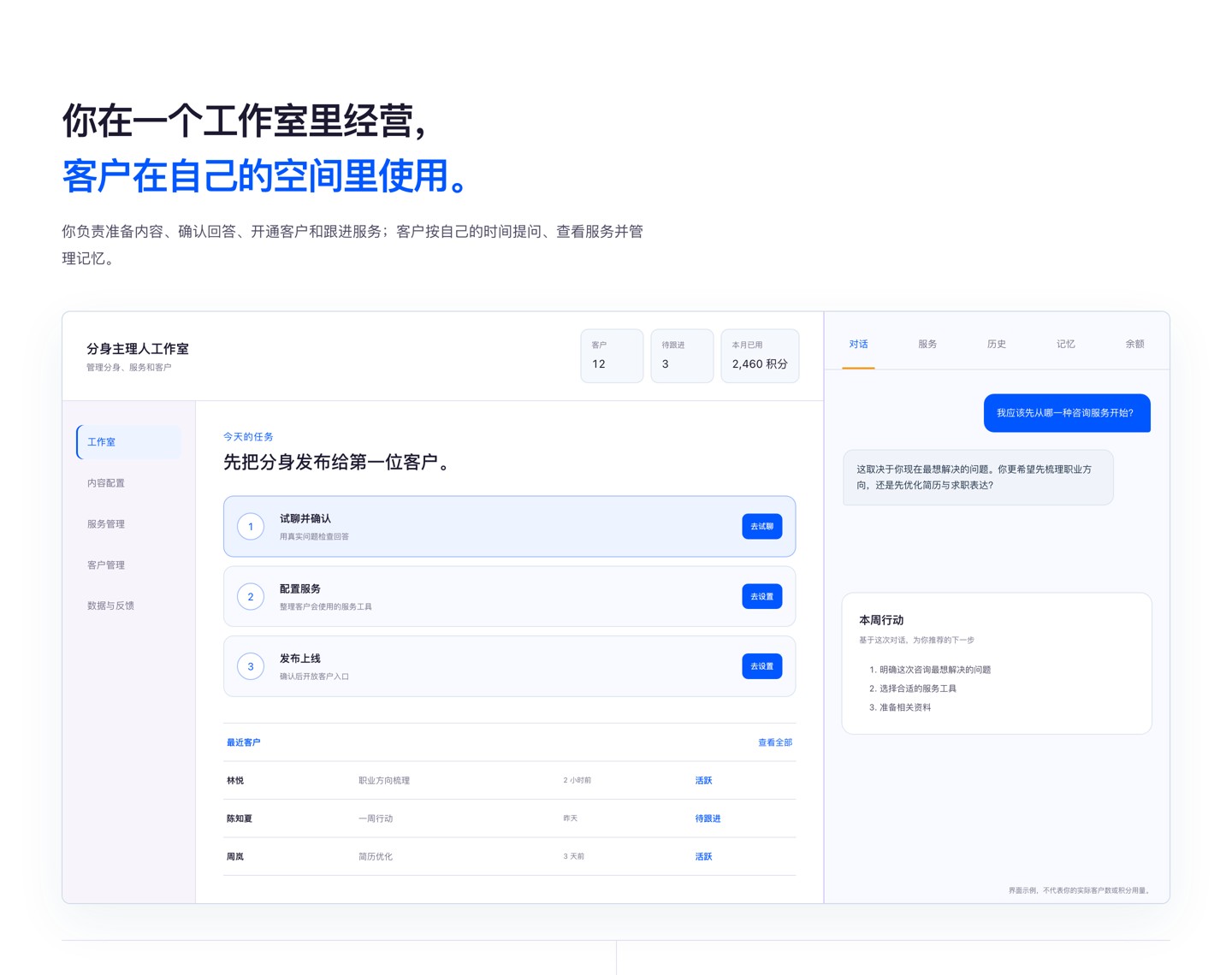Screen dimensions: 1232x975
Task: Select customer 陈知夏 in the list
Action: tap(240, 818)
